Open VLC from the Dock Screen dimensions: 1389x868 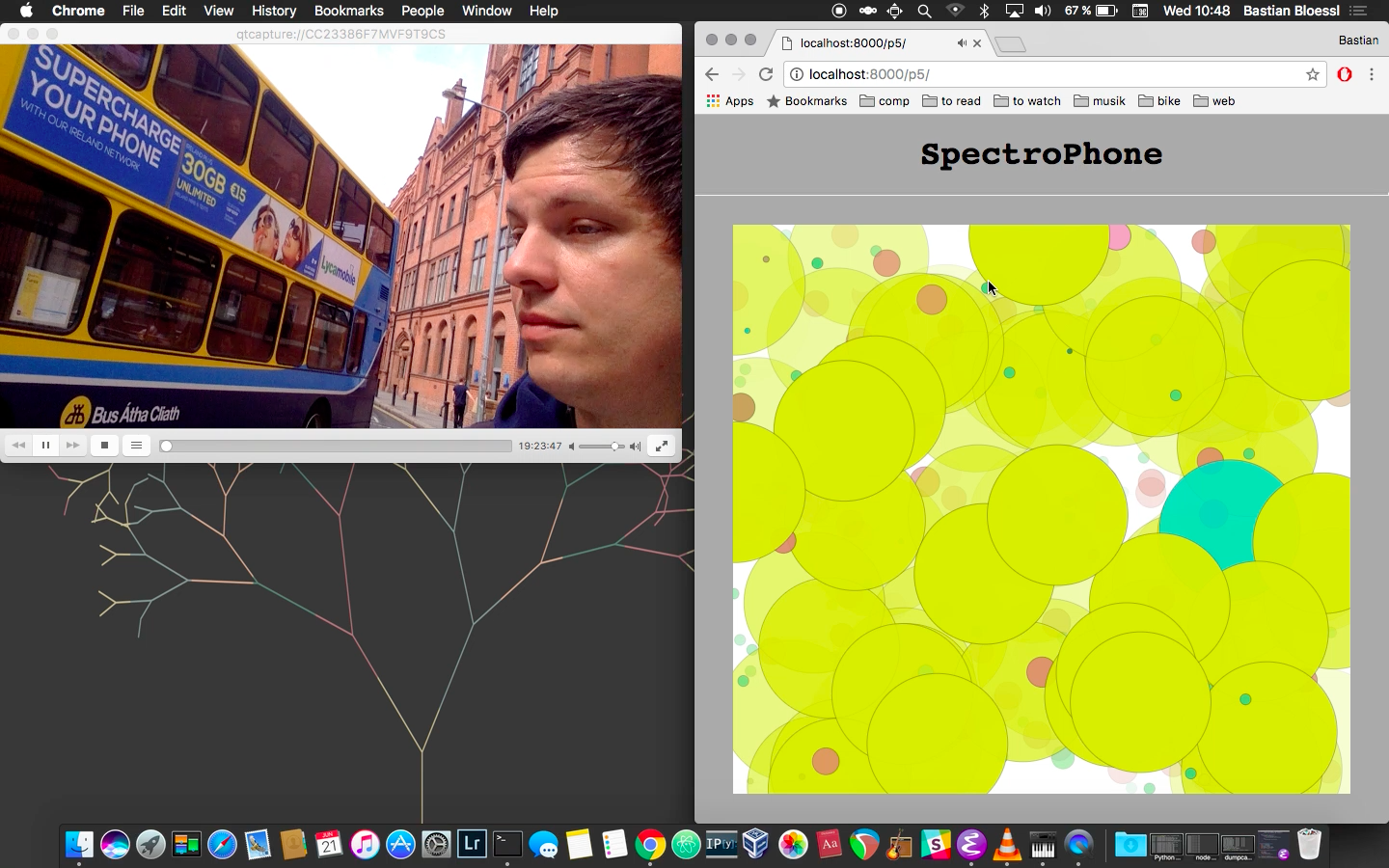pyautogui.click(x=1007, y=846)
